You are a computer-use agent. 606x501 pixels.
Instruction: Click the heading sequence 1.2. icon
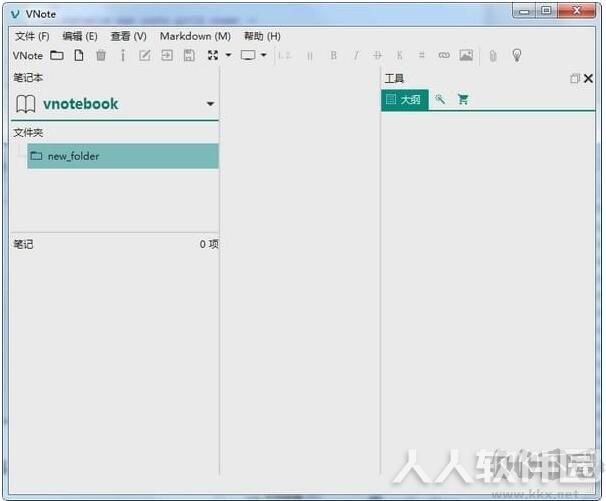tap(284, 55)
